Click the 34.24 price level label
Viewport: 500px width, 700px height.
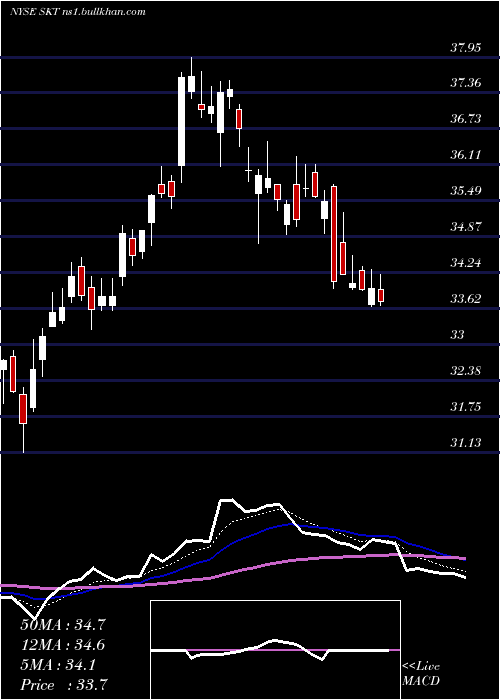pos(465,262)
